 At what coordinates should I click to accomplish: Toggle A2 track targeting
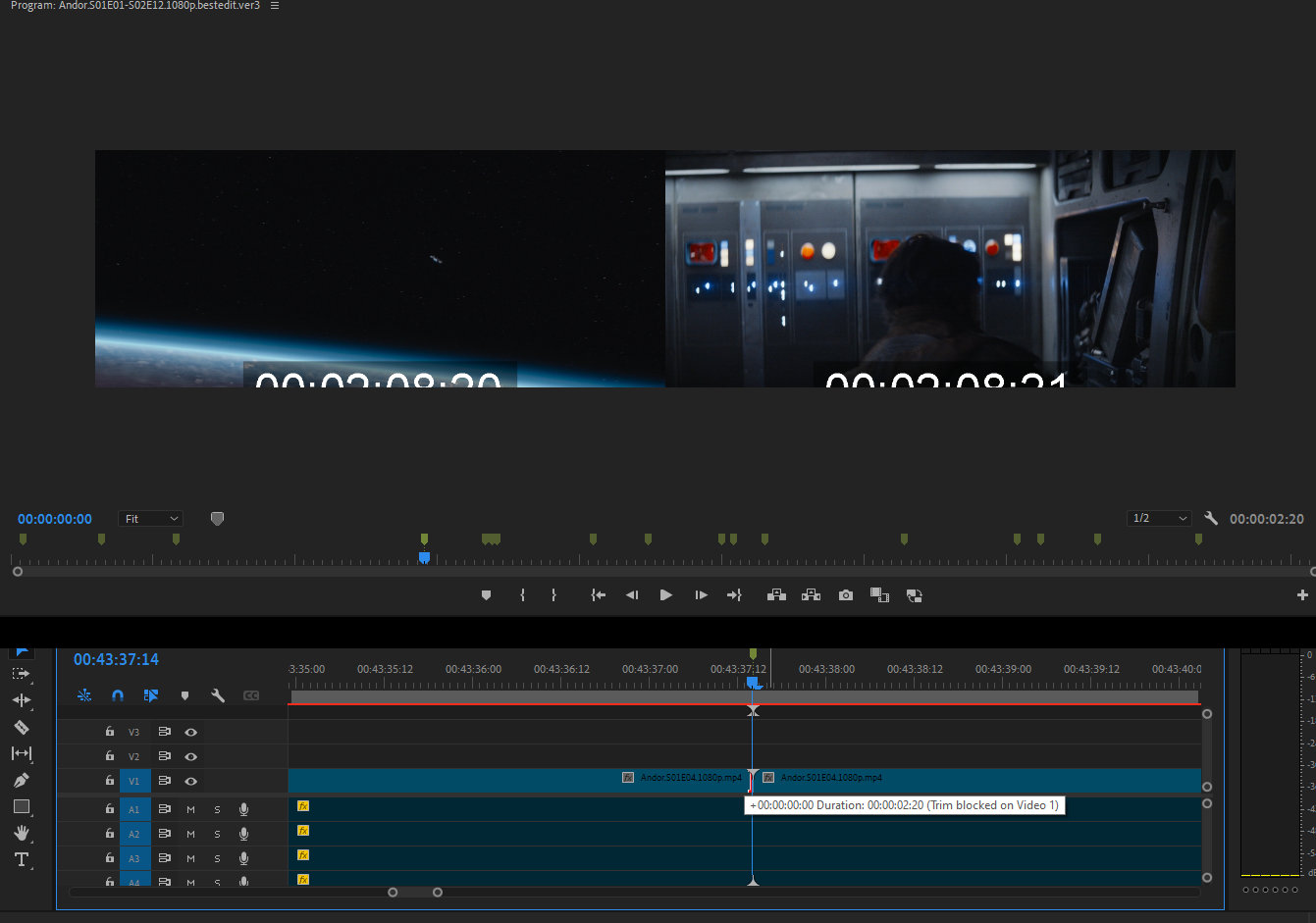[134, 834]
